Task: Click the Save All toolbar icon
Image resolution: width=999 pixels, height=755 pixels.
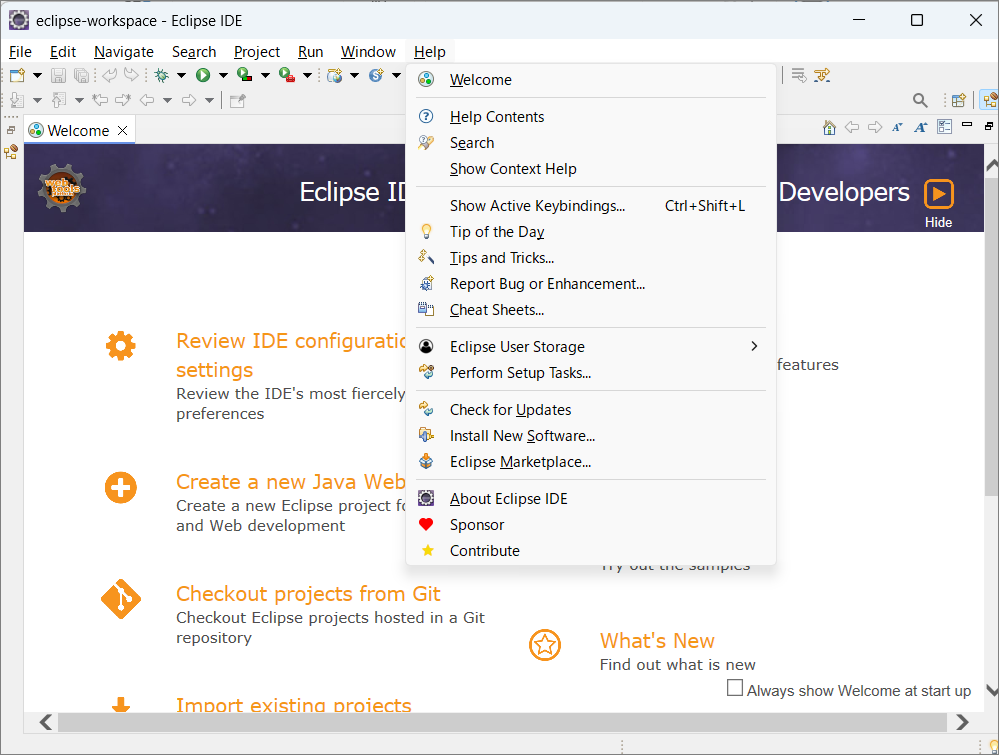Action: (81, 75)
